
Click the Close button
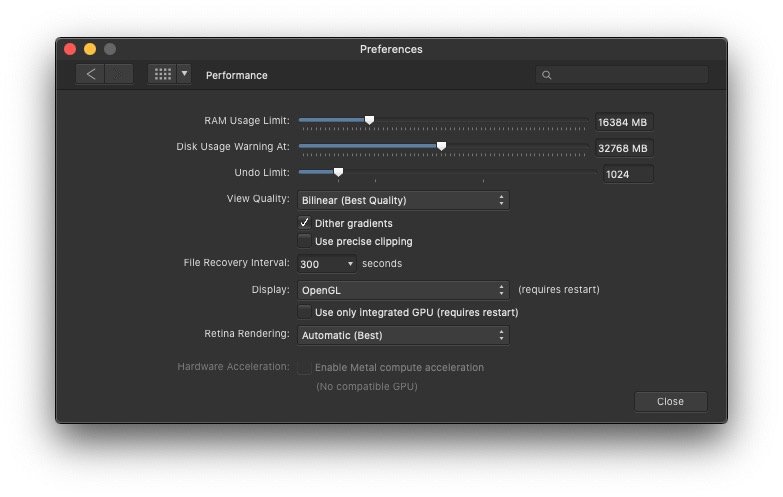(670, 402)
